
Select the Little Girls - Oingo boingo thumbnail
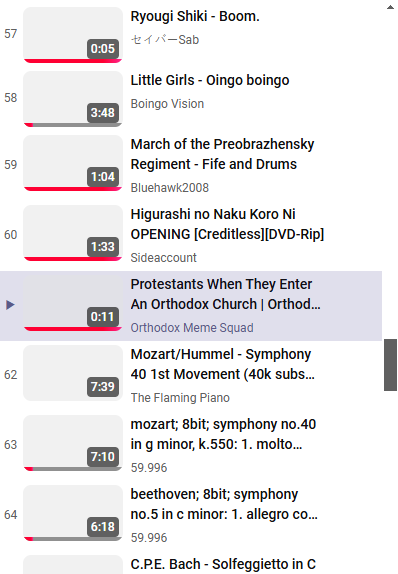73,99
